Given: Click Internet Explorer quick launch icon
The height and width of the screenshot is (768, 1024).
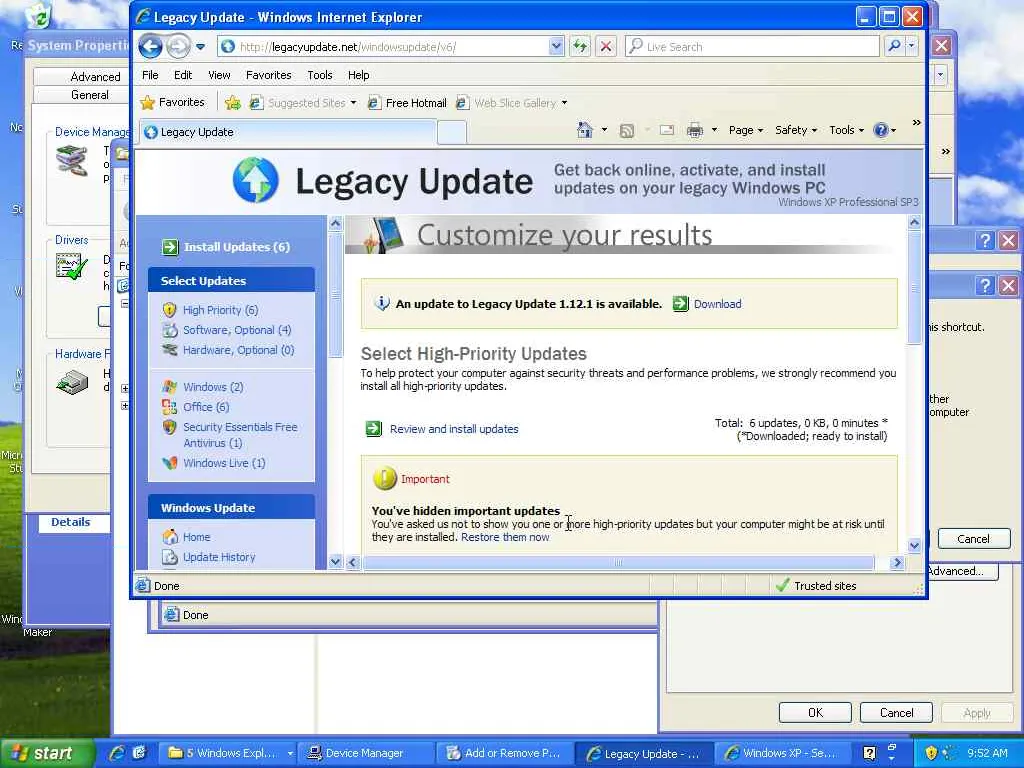Looking at the screenshot, I should point(118,753).
